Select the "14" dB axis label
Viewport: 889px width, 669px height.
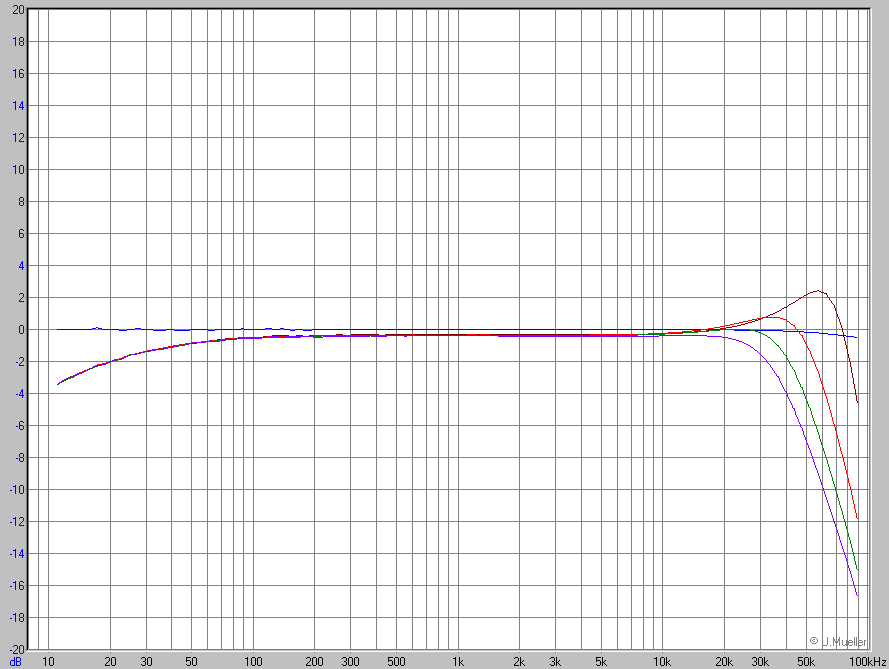(19, 105)
